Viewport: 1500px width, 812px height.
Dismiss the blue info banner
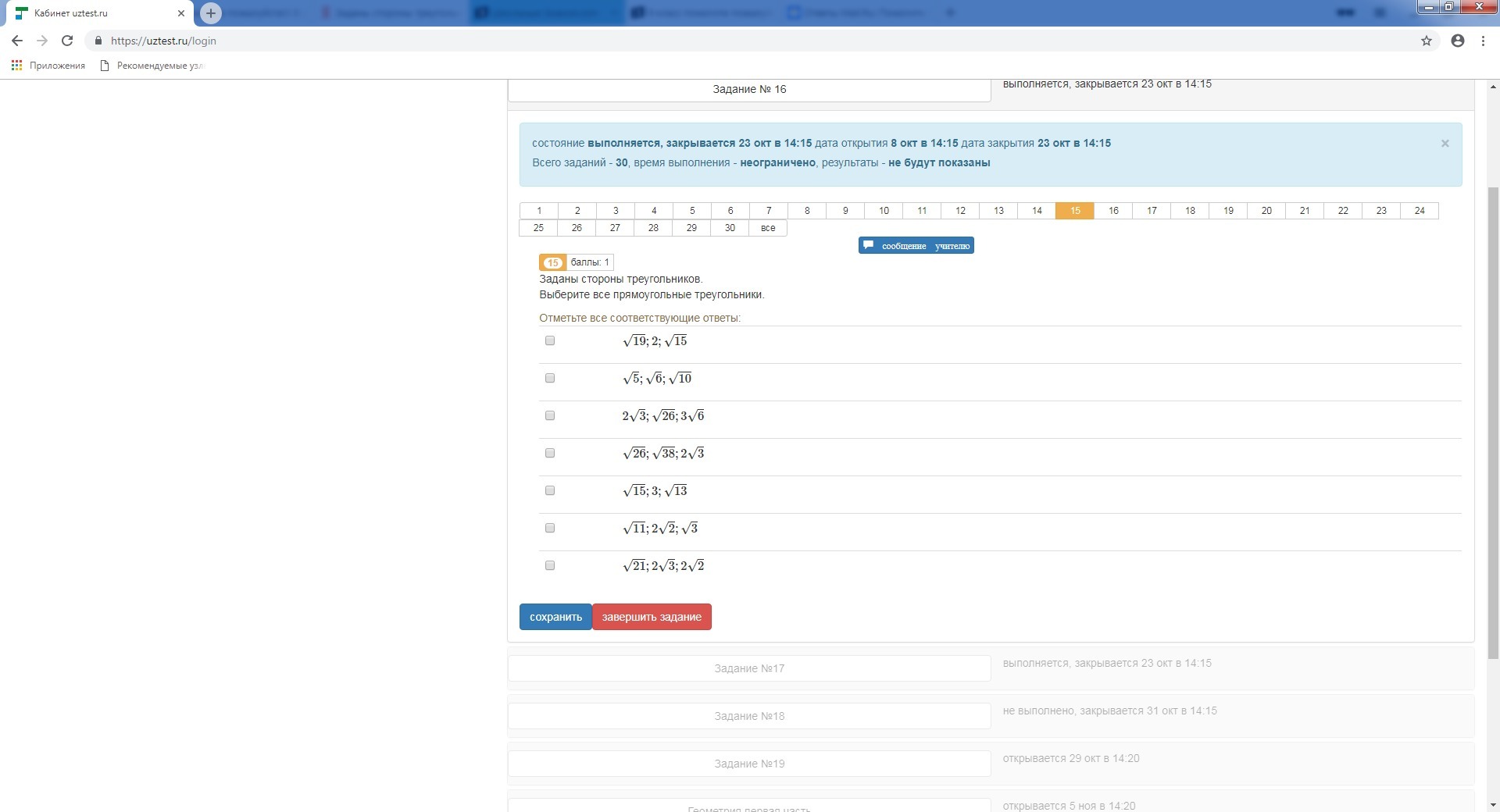(1445, 144)
